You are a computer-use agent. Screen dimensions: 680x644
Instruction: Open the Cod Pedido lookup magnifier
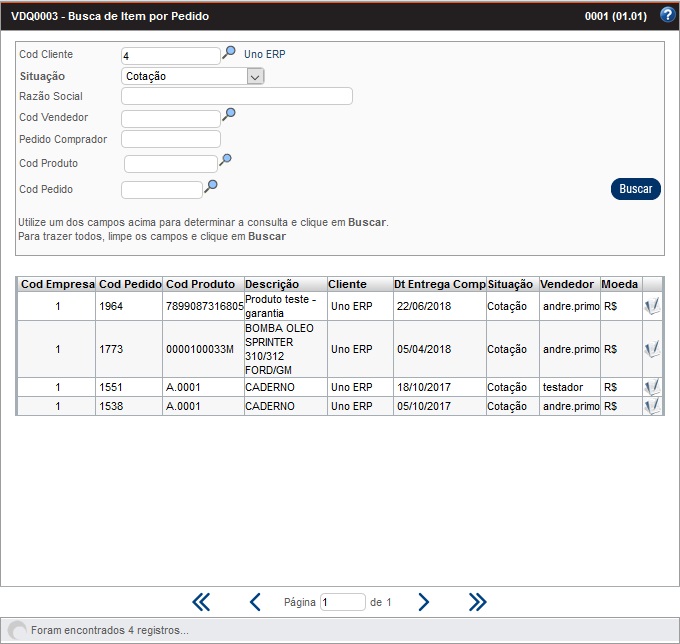(211, 185)
